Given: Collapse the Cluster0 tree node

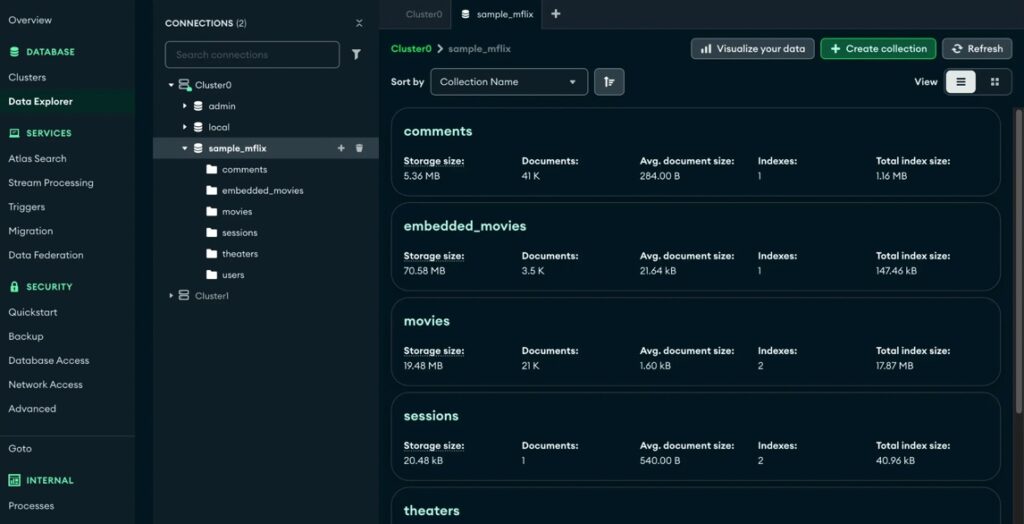Looking at the screenshot, I should click(171, 85).
